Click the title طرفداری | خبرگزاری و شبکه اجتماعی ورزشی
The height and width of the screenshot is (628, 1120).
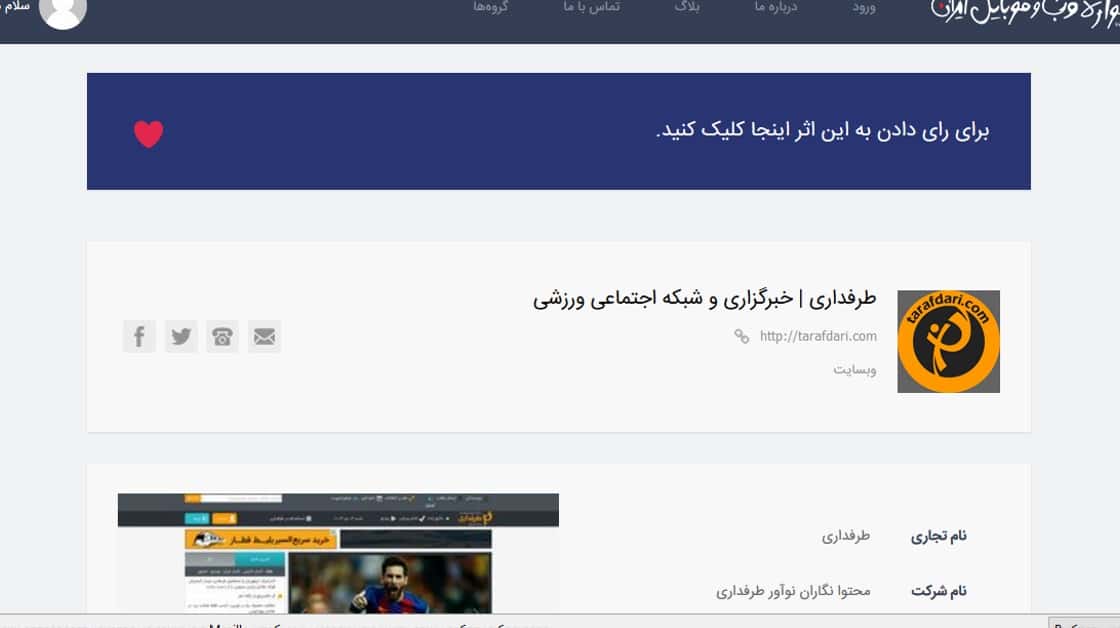click(704, 298)
